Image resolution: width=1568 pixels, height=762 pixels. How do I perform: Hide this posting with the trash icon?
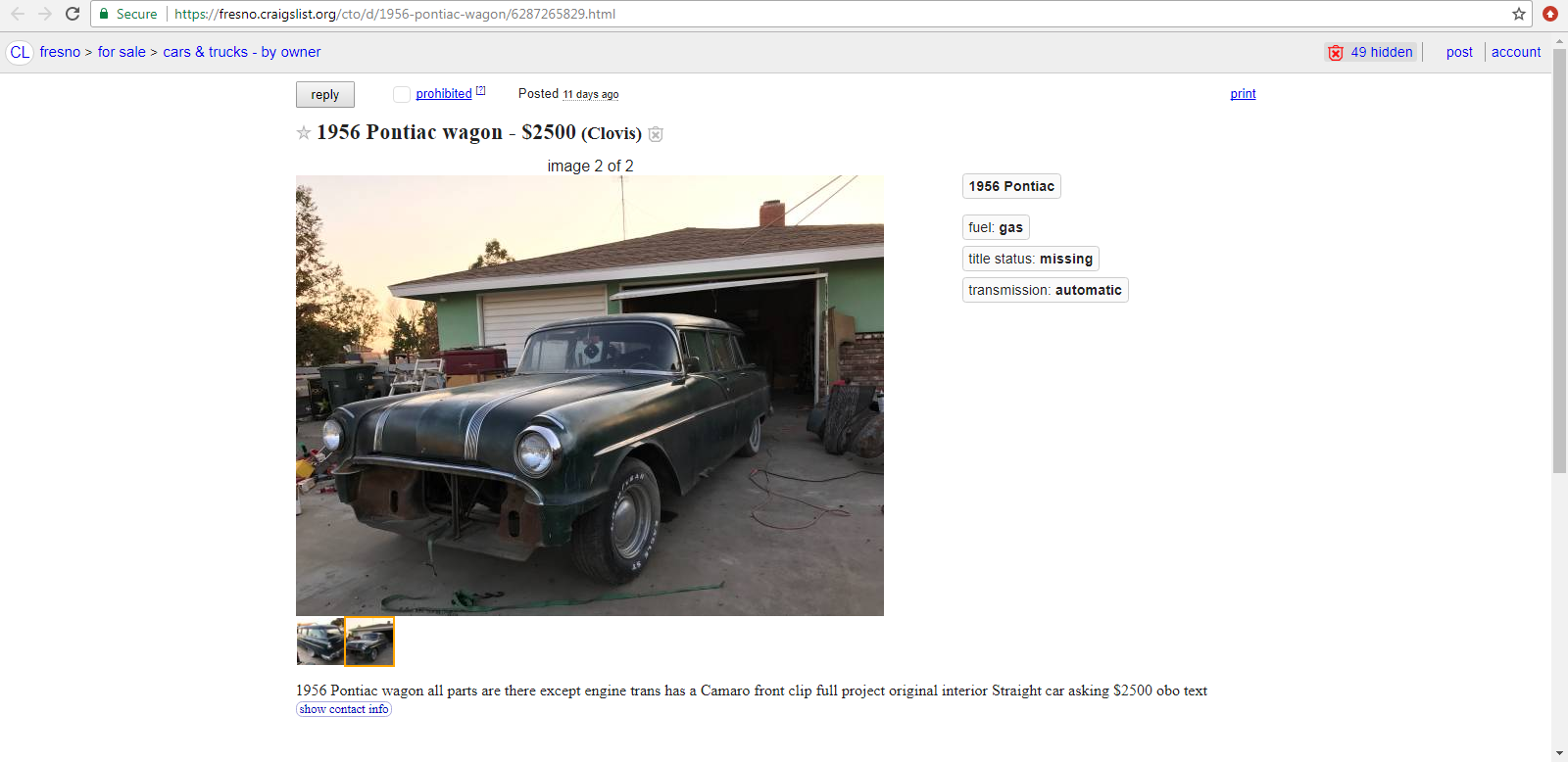click(656, 134)
